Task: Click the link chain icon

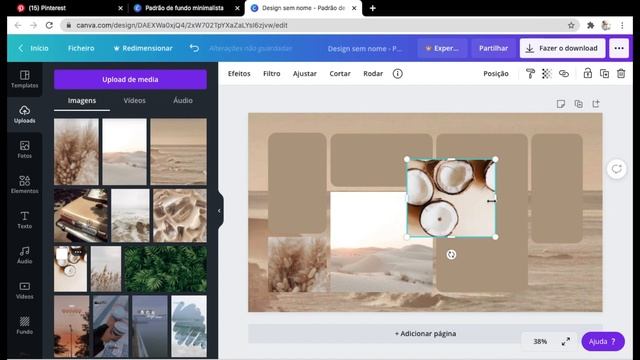Action: [x=564, y=73]
